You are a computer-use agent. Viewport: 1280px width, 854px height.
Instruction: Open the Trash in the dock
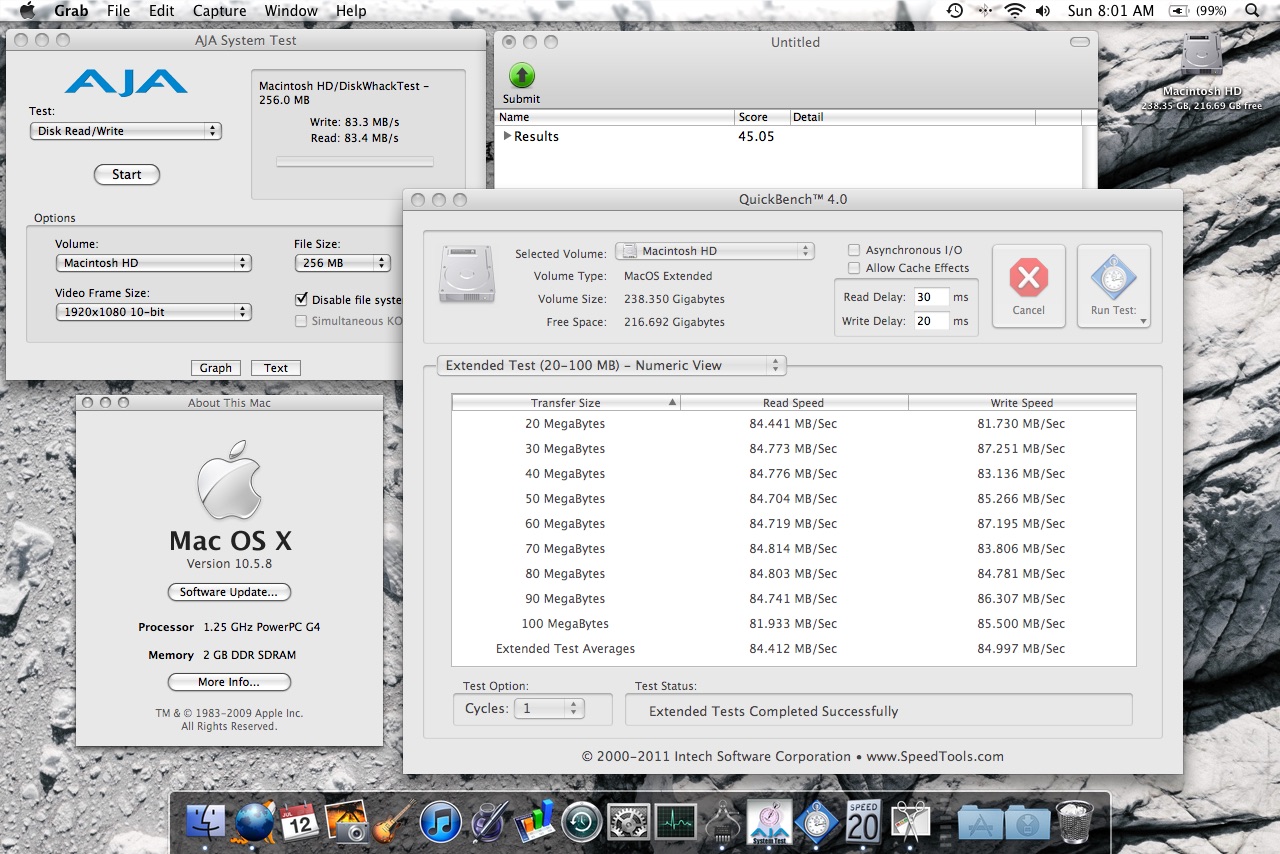[1074, 822]
